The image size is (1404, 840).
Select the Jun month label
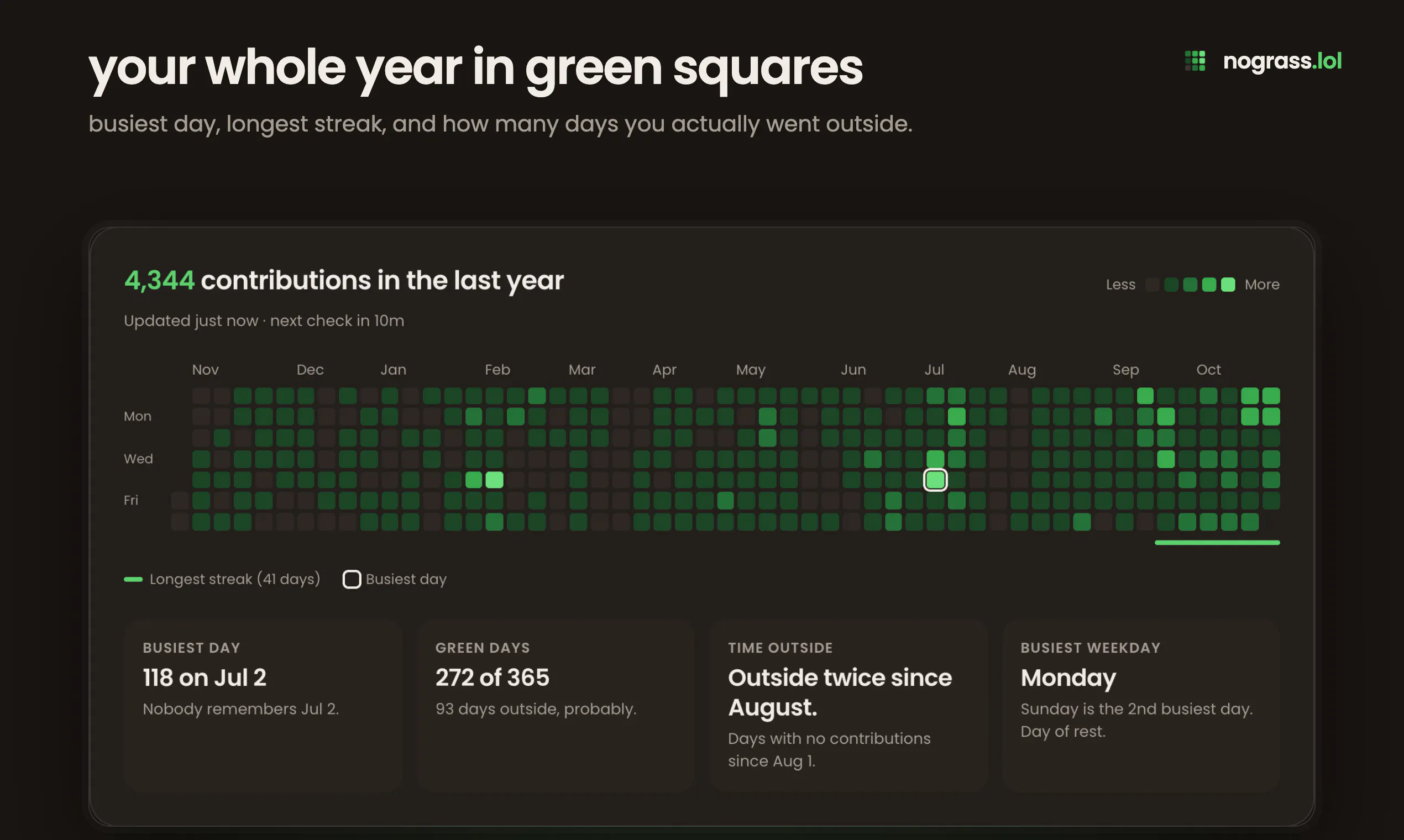tap(853, 370)
